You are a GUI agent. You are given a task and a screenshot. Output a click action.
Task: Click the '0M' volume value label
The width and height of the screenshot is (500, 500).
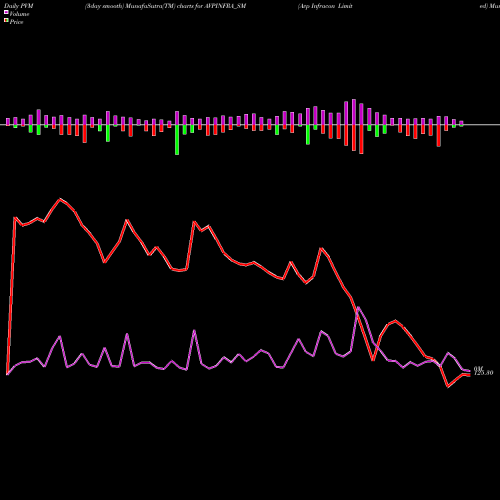(x=478, y=369)
